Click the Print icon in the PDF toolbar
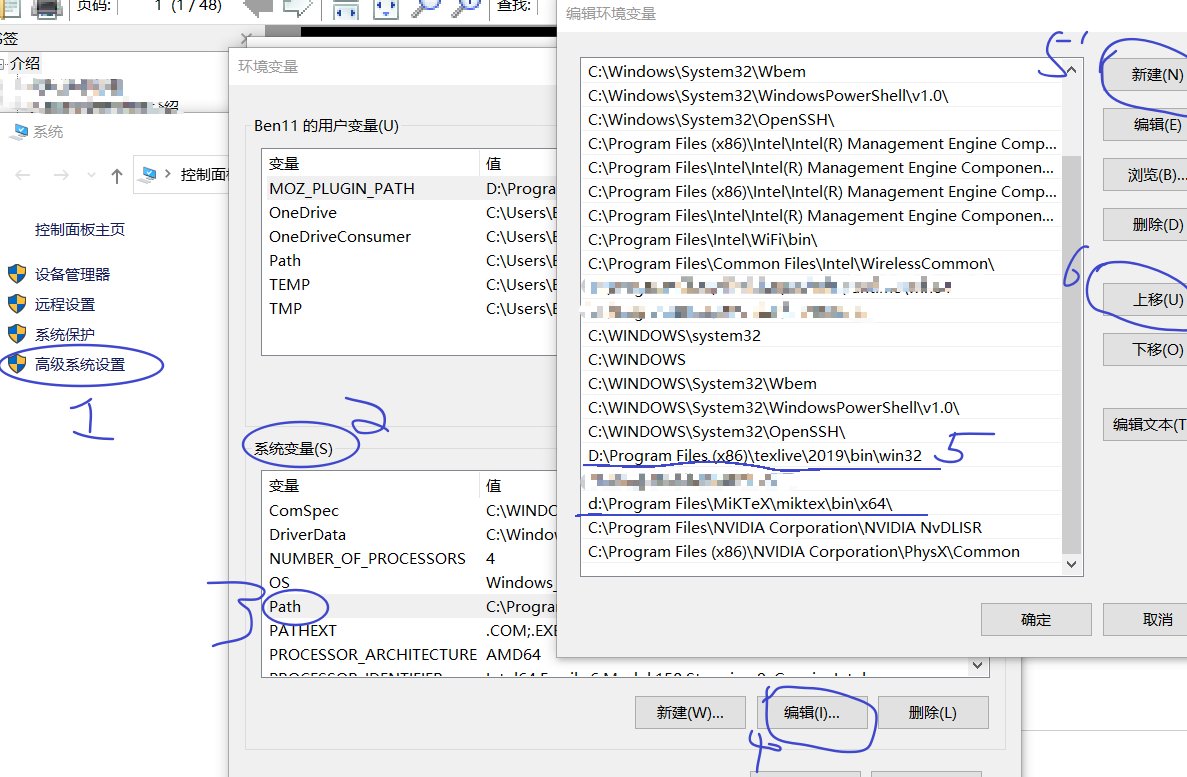The width and height of the screenshot is (1187, 777). (x=45, y=11)
